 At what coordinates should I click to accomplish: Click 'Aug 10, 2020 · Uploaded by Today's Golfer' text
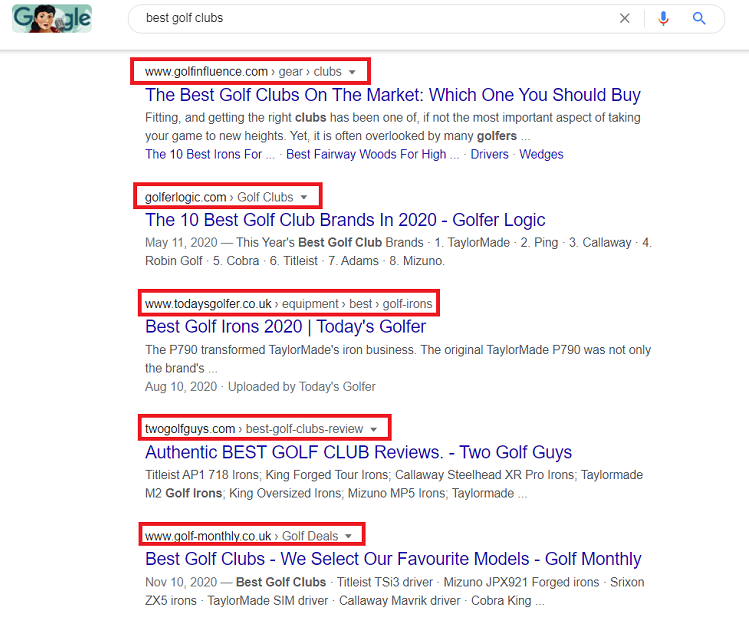point(260,387)
